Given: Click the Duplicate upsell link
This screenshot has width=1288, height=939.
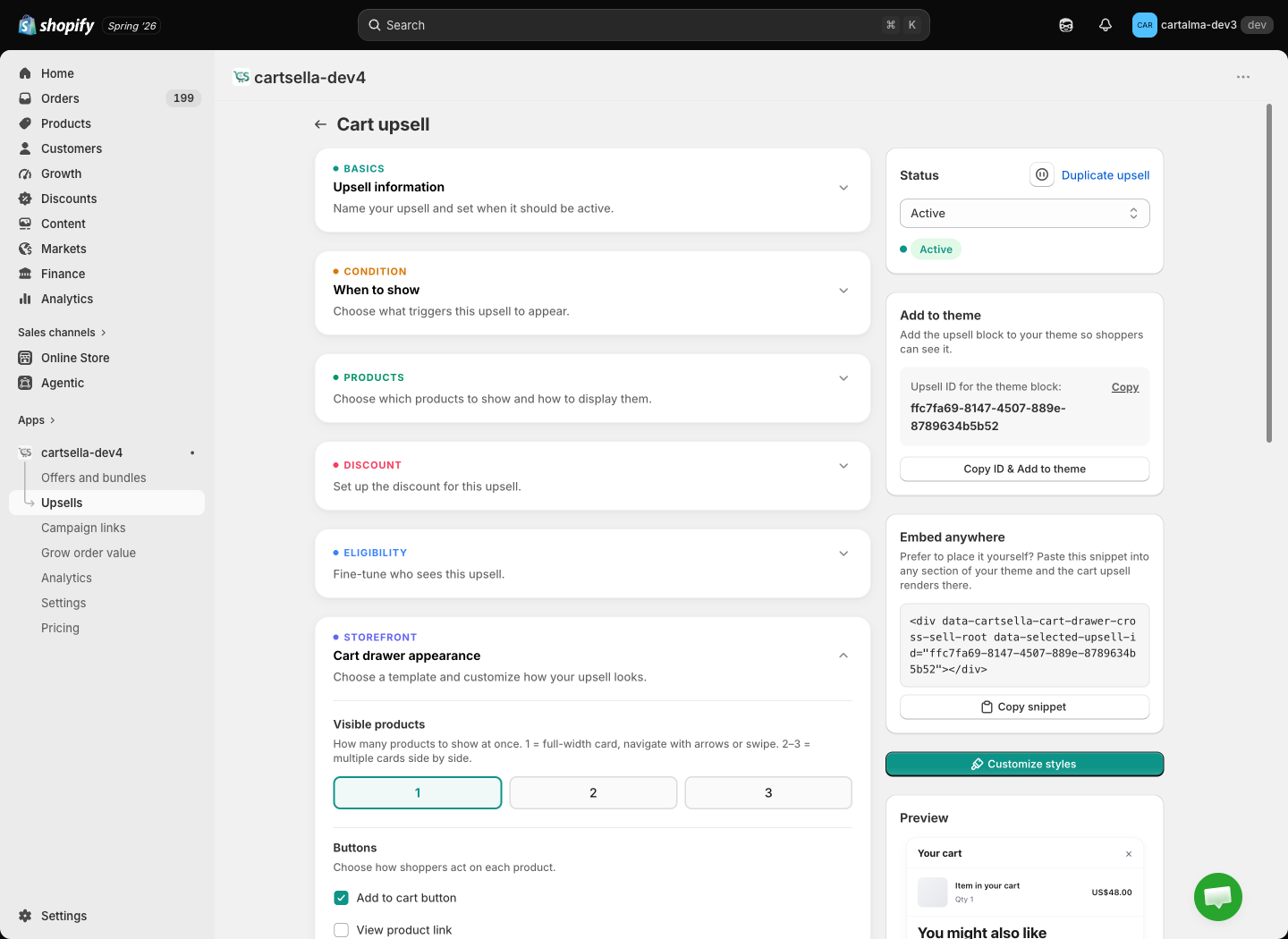Looking at the screenshot, I should click(1106, 175).
